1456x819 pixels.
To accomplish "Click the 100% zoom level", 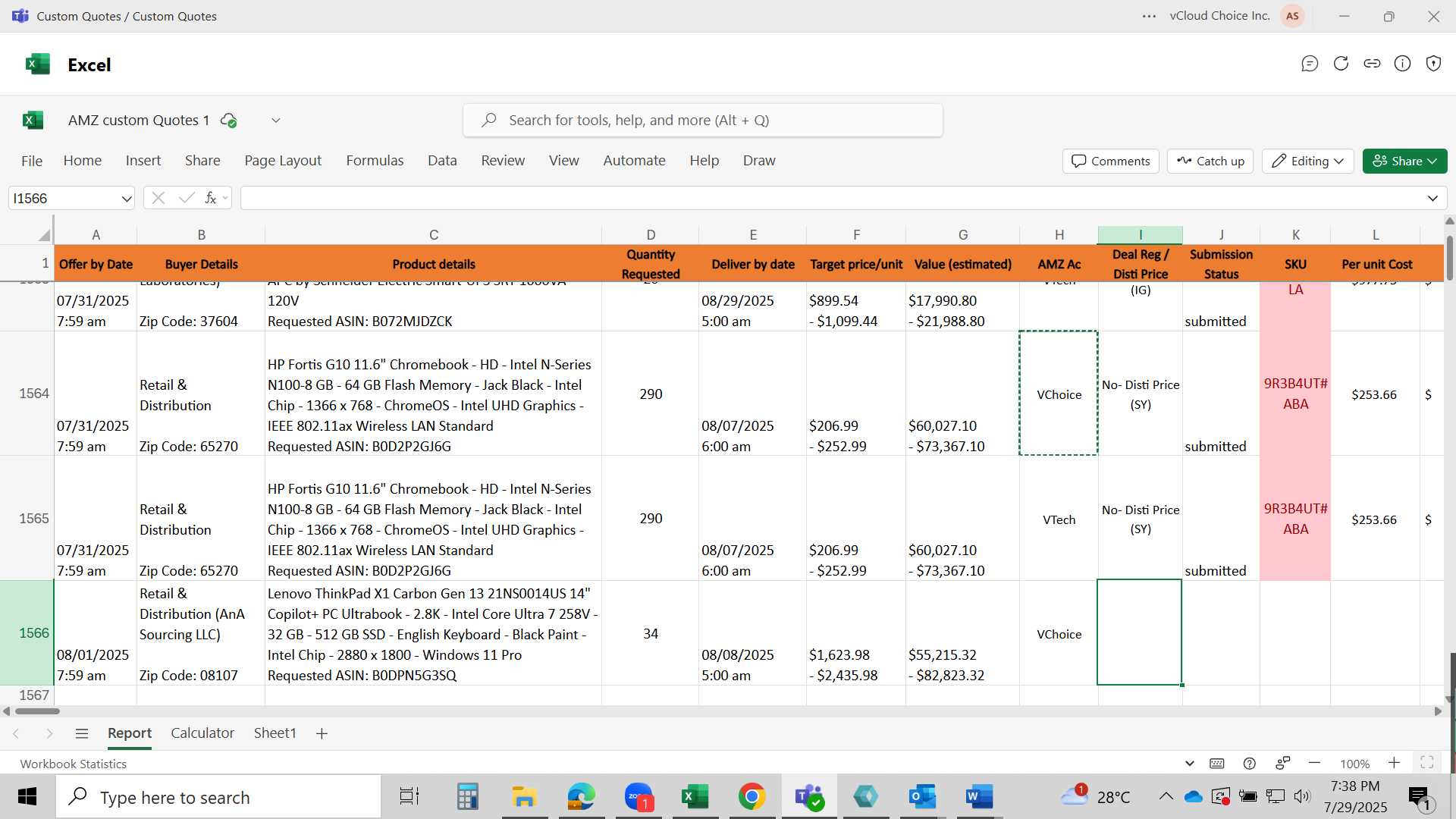I will click(1354, 764).
